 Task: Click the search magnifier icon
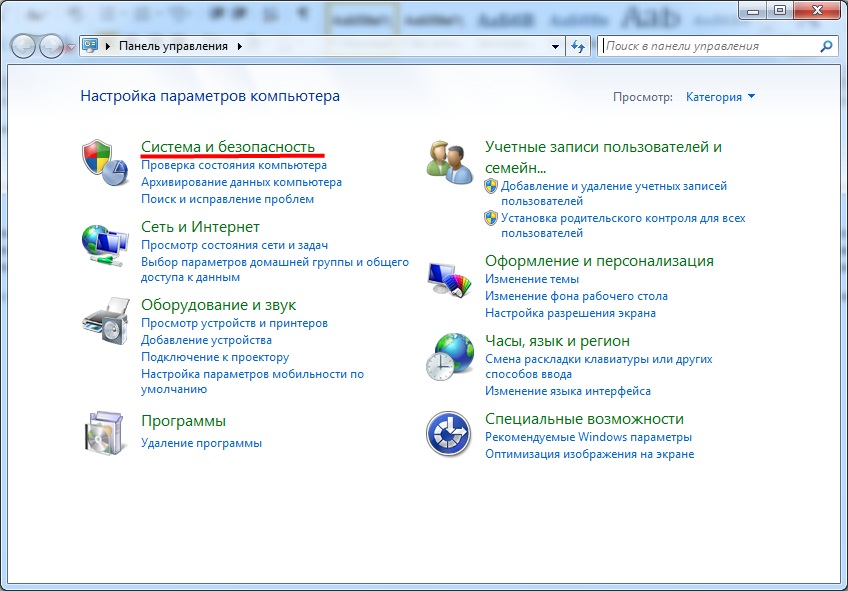click(826, 47)
